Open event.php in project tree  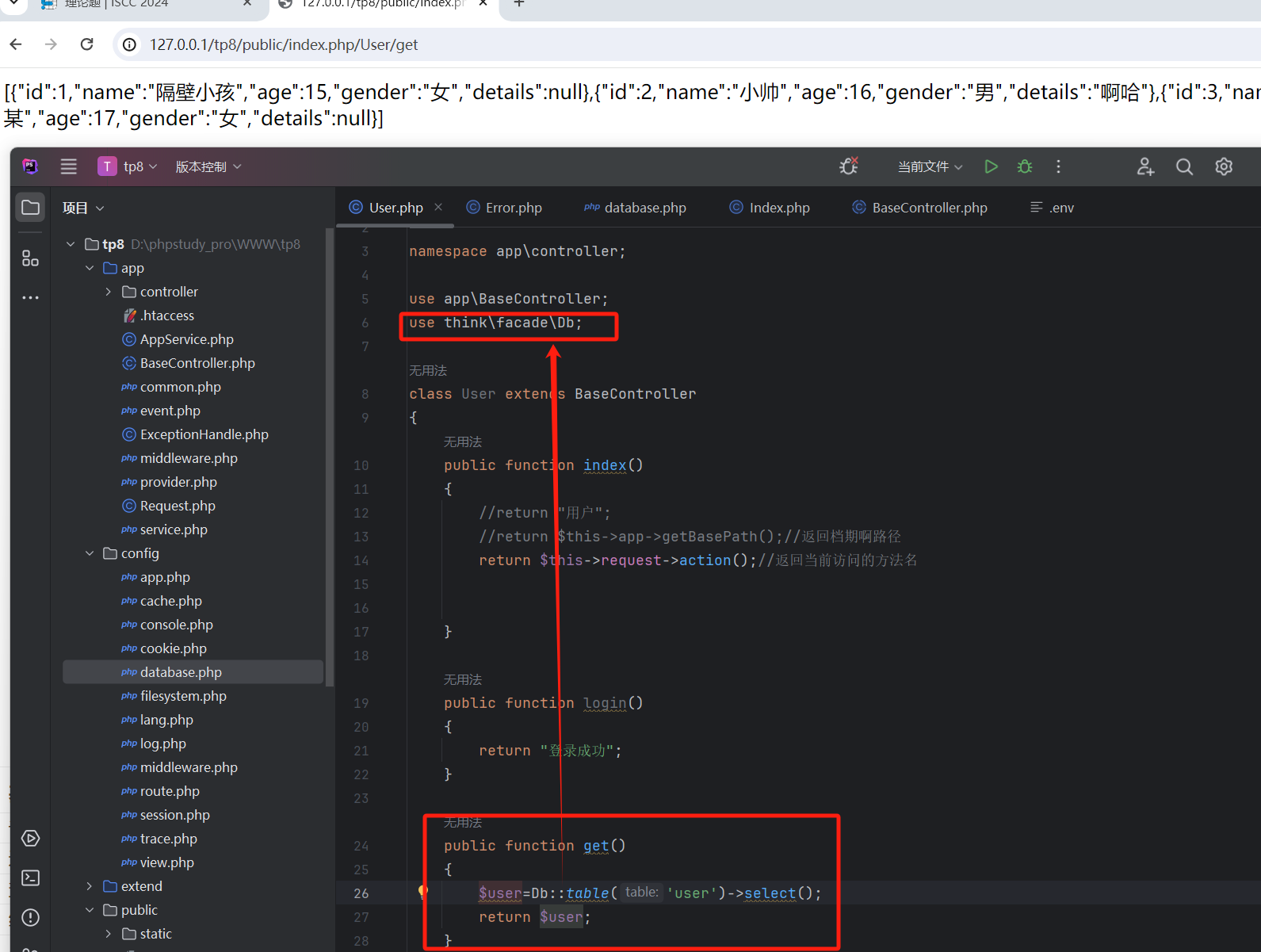click(161, 411)
